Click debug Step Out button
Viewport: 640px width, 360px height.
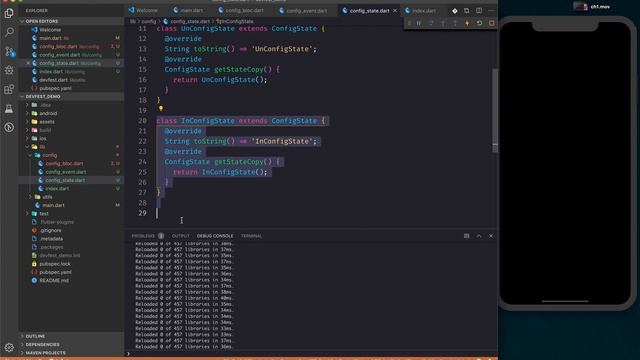[x=455, y=23]
